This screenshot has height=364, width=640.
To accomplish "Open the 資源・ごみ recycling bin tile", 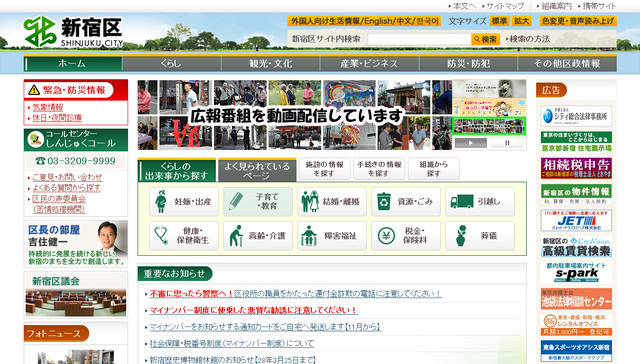I will click(x=406, y=202).
